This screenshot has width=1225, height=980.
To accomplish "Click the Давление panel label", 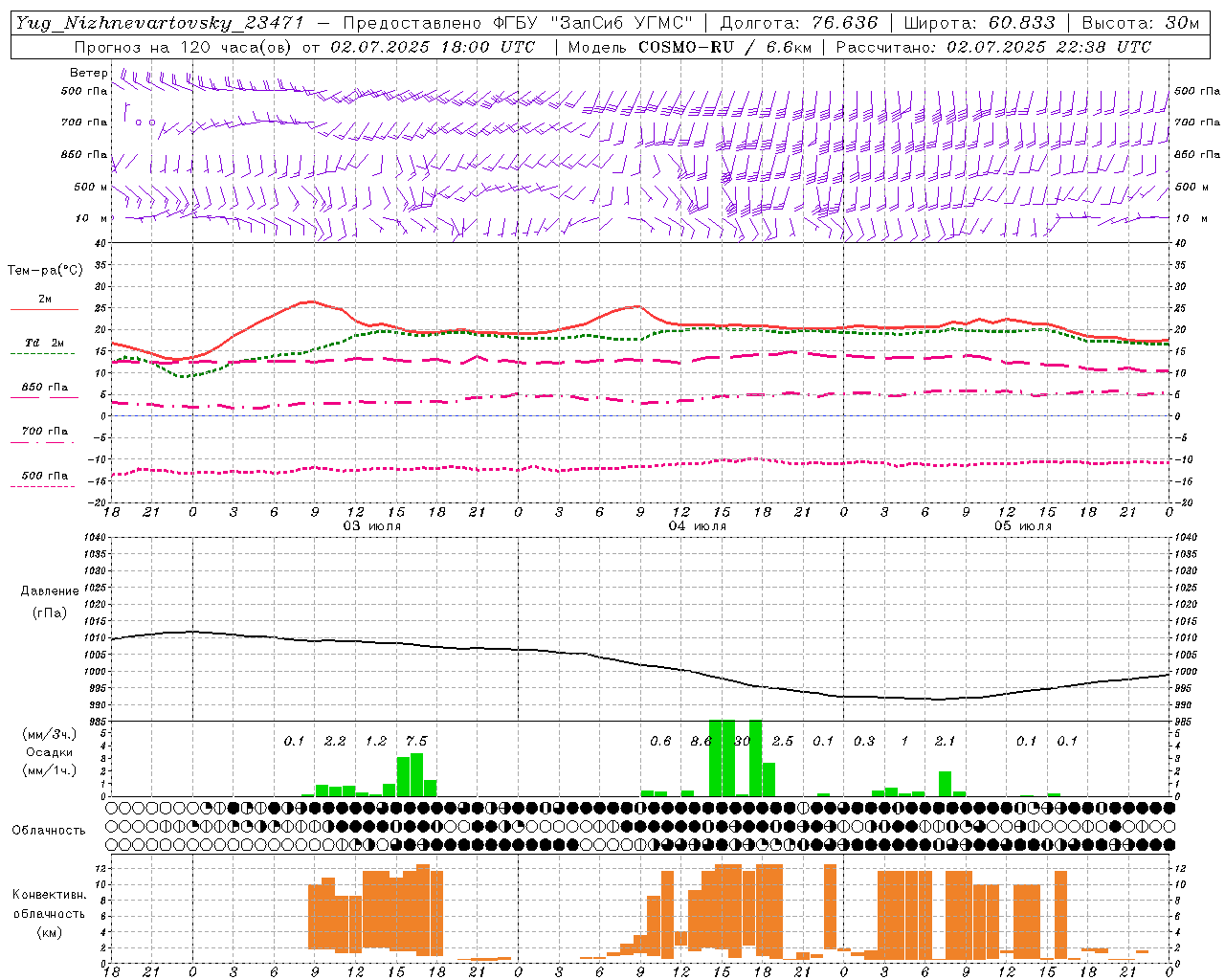I will click(x=49, y=591).
